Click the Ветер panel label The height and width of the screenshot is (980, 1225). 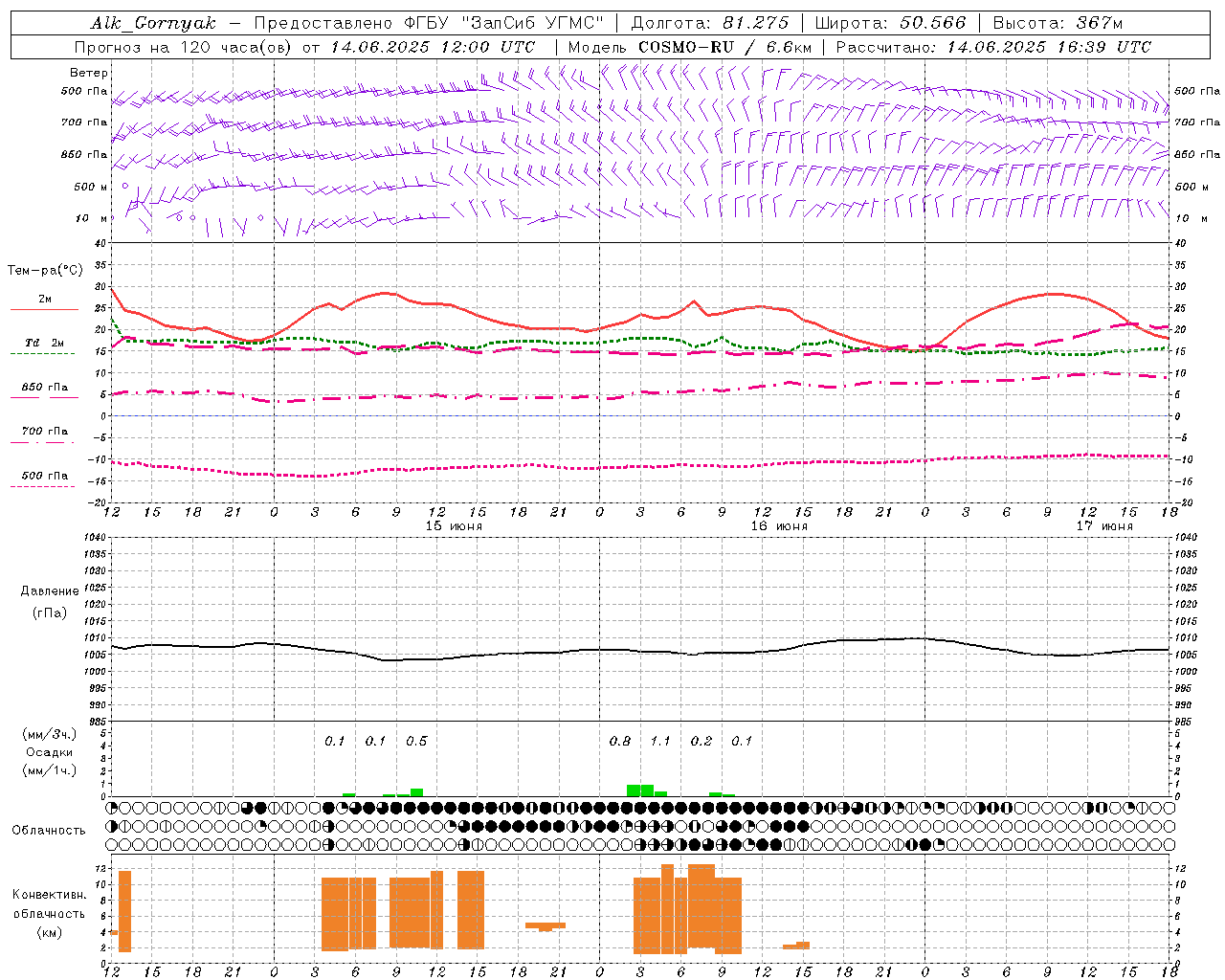coord(89,73)
